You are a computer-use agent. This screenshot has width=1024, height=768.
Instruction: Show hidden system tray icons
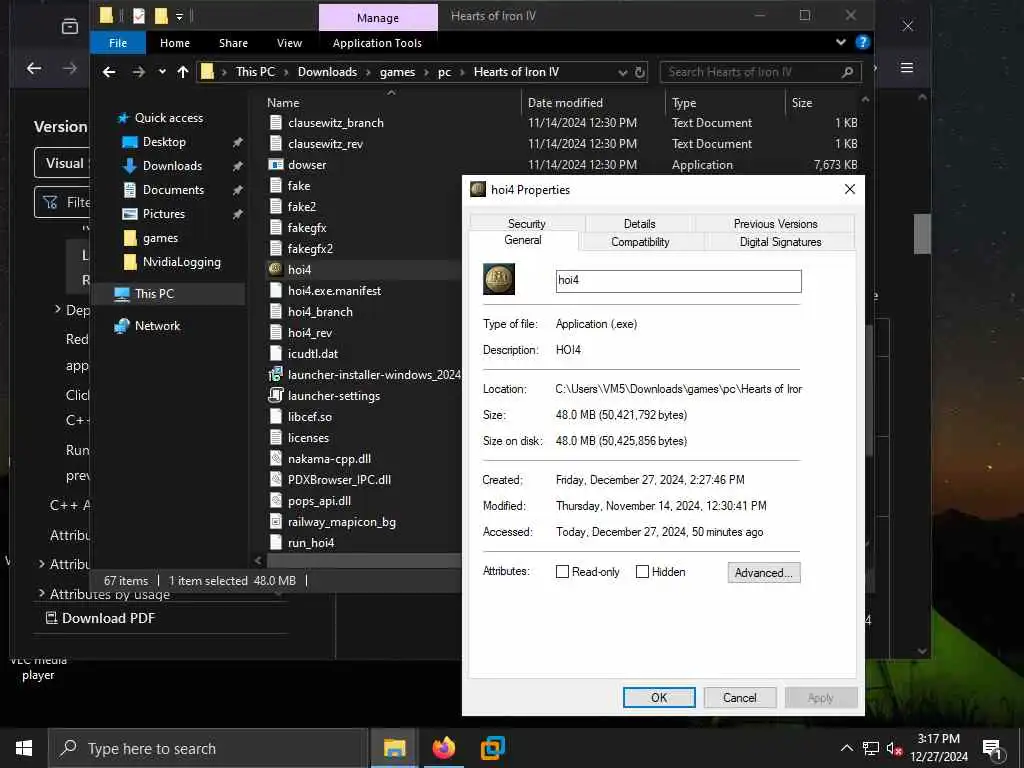(846, 748)
